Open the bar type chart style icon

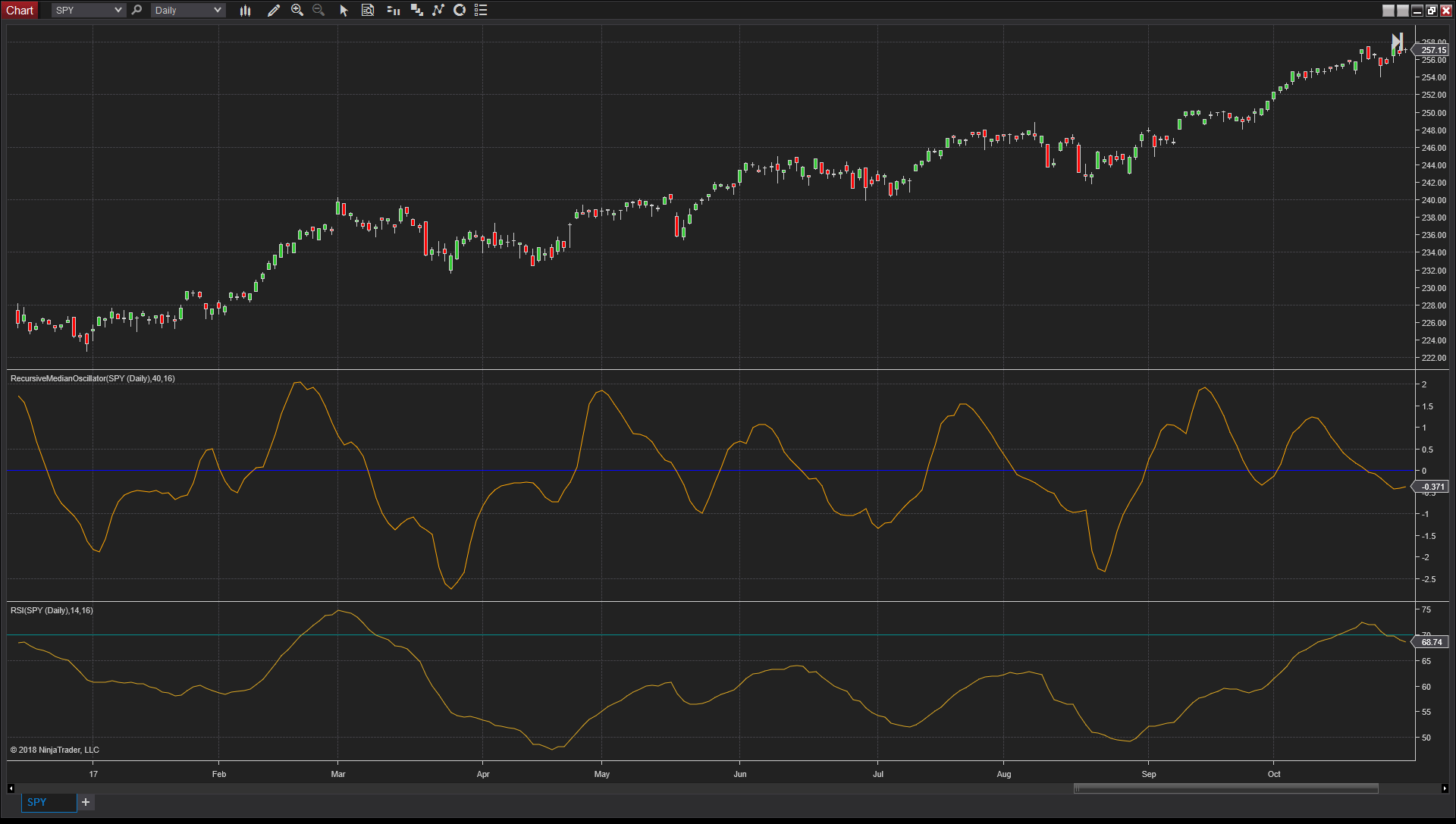(245, 10)
